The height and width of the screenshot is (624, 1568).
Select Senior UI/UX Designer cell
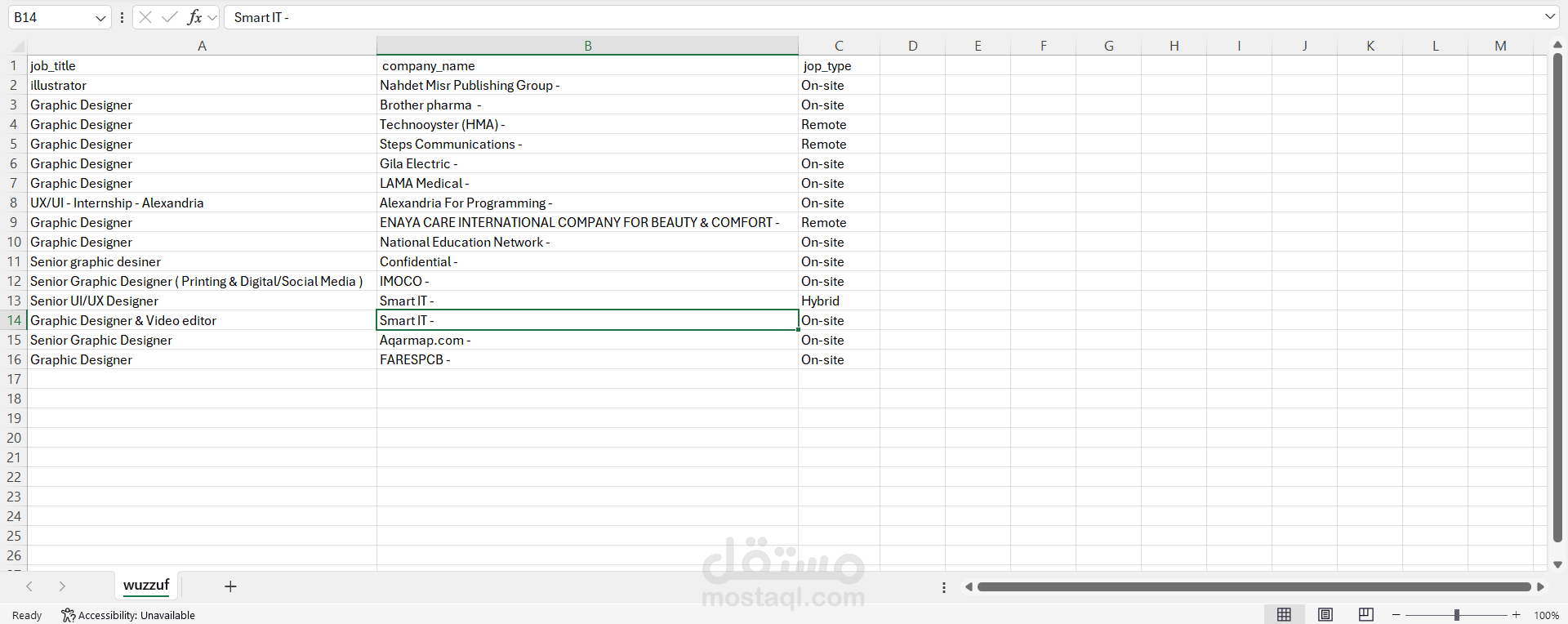coord(202,301)
